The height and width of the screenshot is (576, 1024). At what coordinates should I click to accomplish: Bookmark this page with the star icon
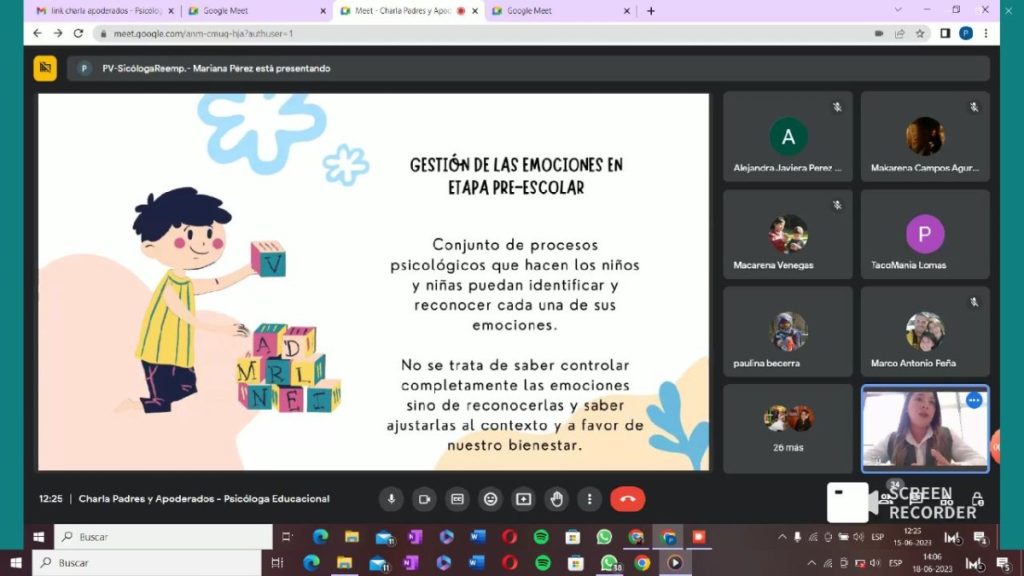[x=920, y=33]
